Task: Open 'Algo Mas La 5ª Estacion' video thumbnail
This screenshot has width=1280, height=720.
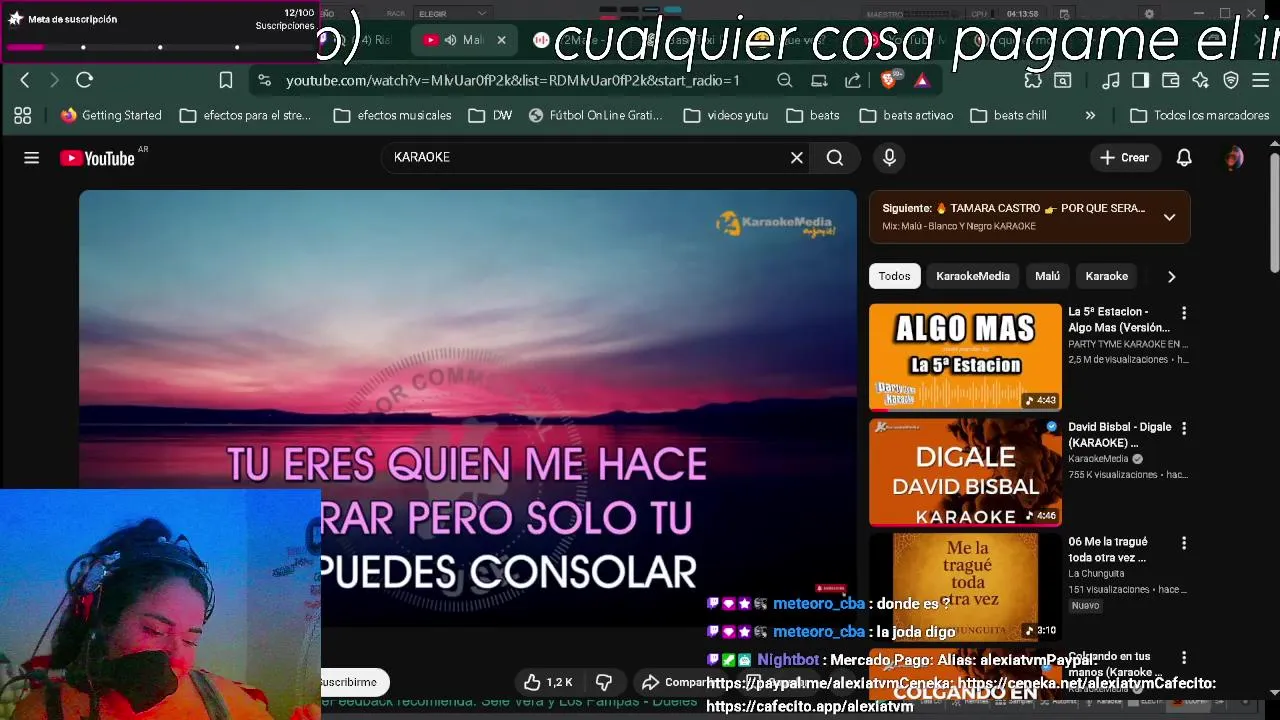Action: click(x=965, y=357)
